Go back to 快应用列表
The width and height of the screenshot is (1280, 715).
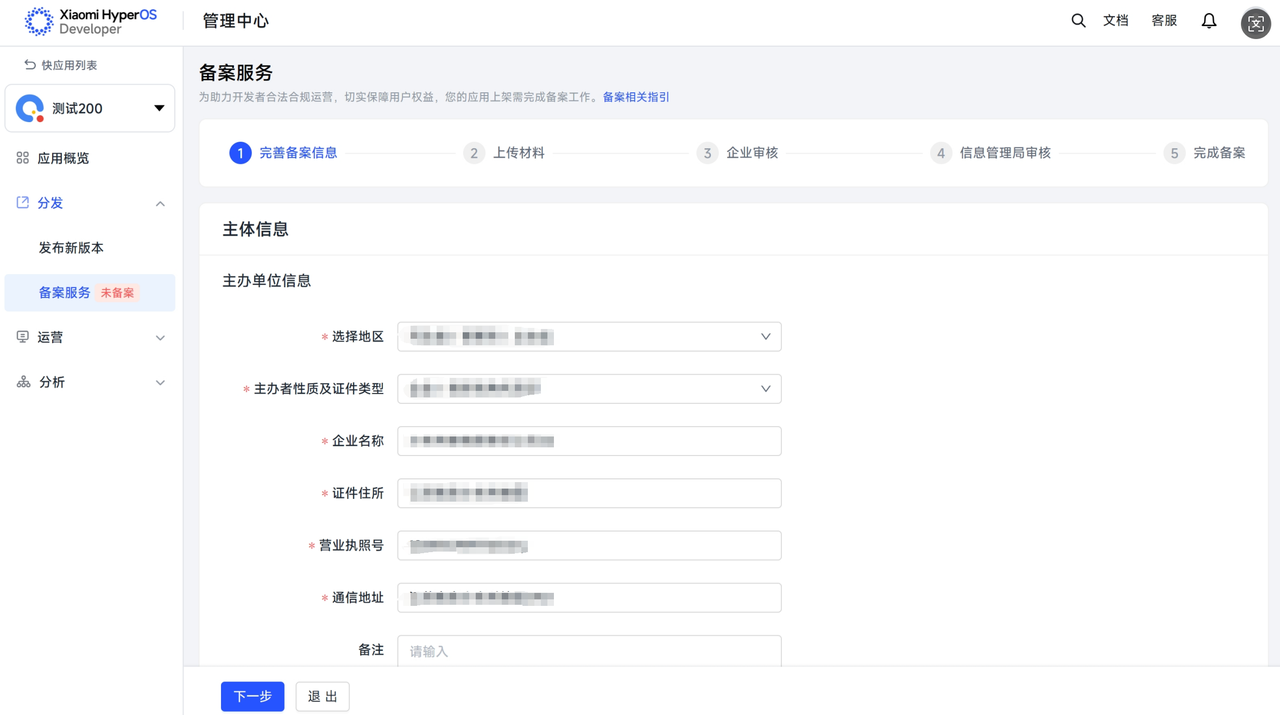point(61,65)
